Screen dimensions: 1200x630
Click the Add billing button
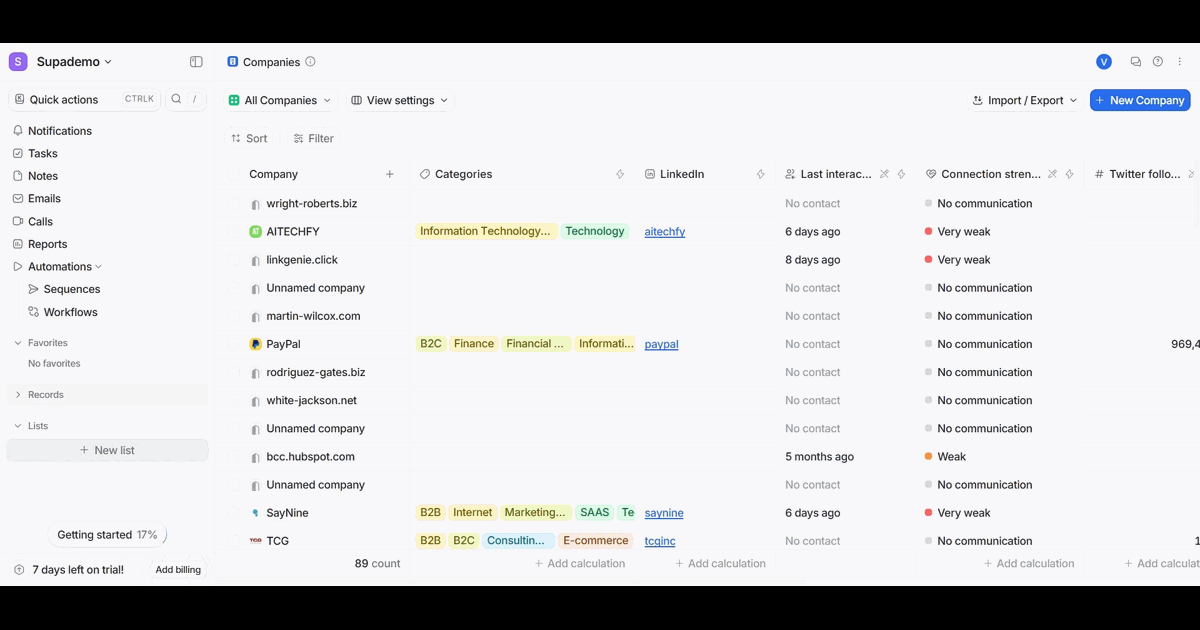178,570
